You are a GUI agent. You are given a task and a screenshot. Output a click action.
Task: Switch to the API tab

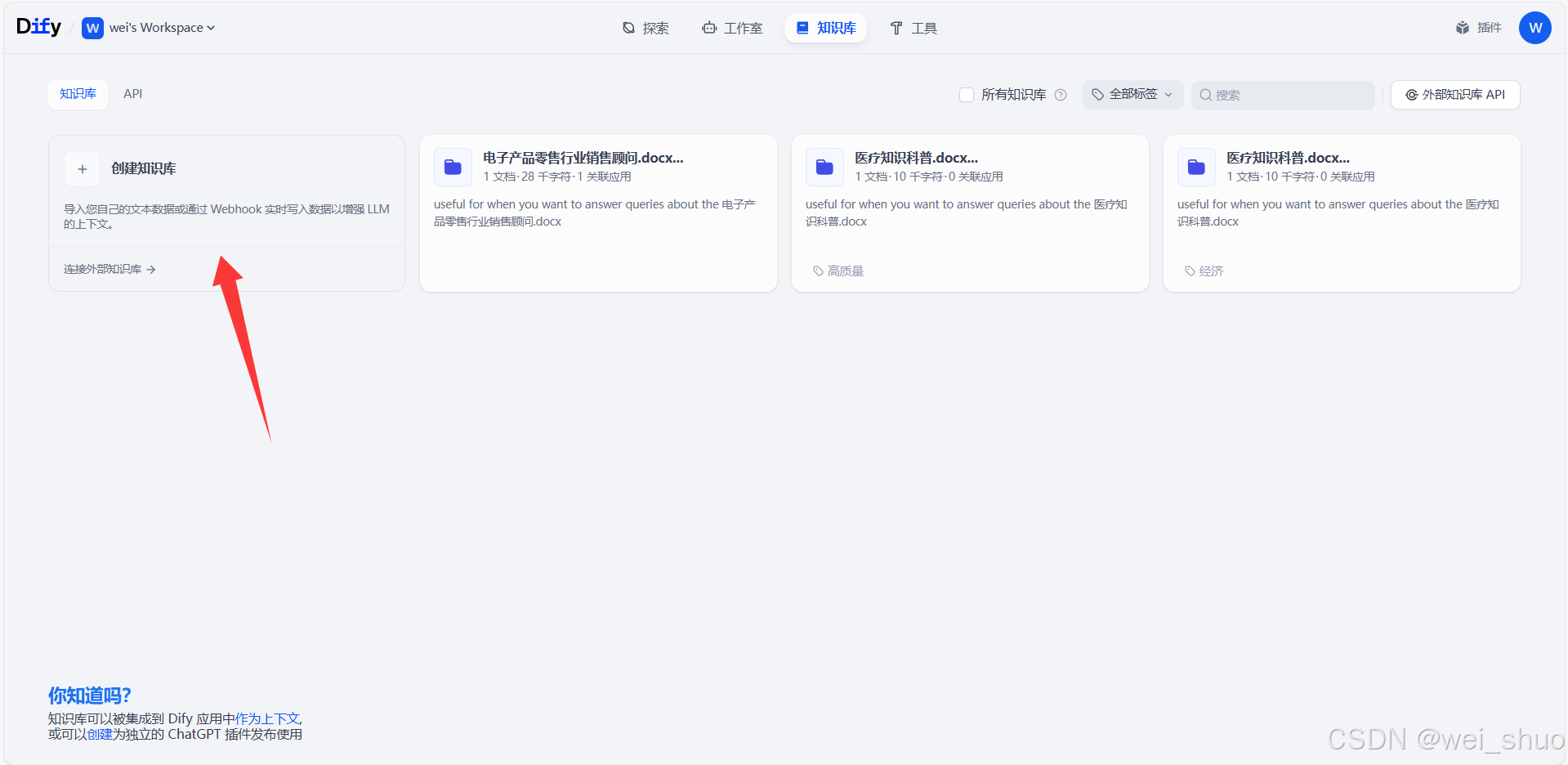(x=132, y=93)
